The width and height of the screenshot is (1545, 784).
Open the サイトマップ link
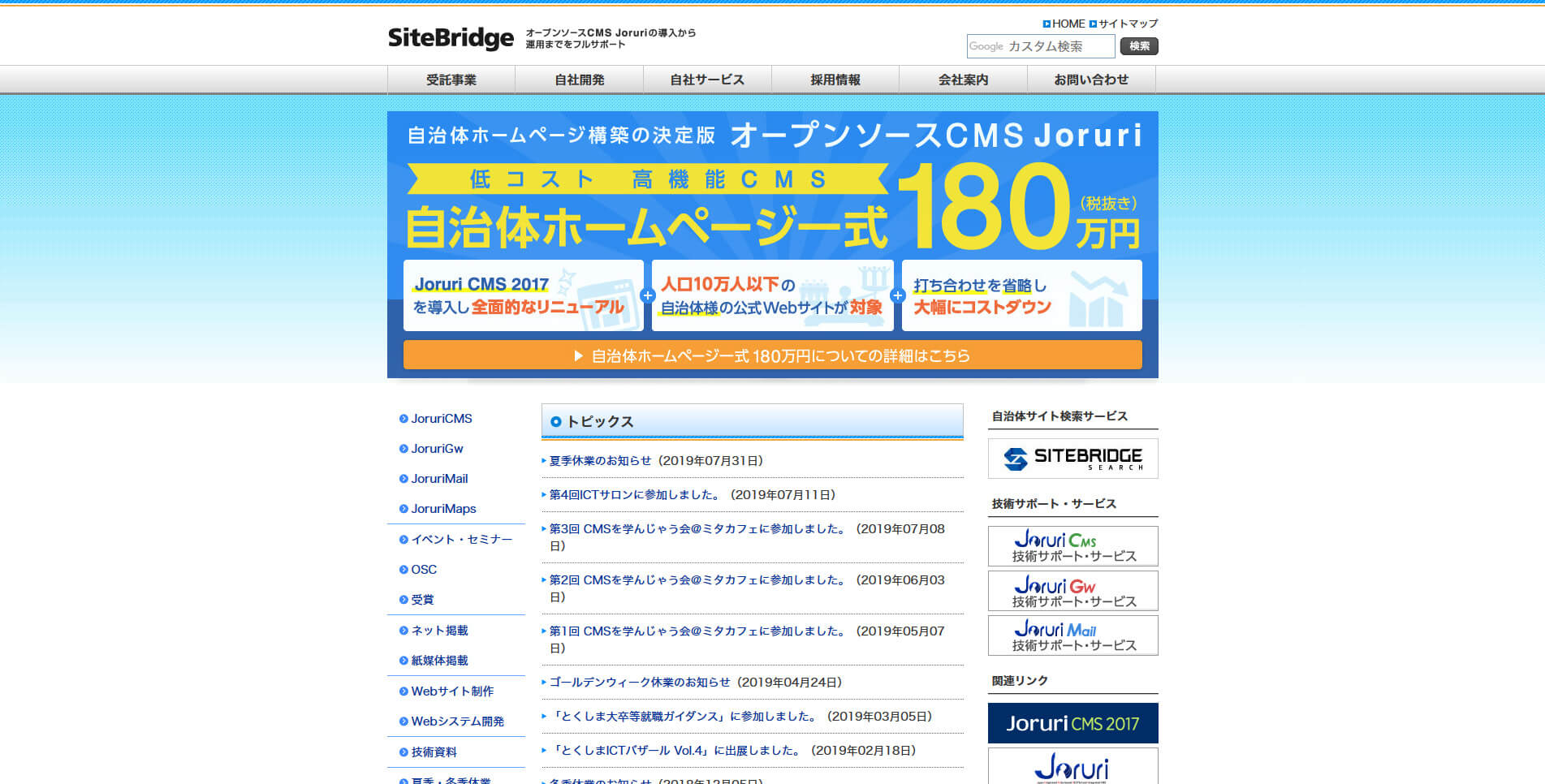(1128, 24)
